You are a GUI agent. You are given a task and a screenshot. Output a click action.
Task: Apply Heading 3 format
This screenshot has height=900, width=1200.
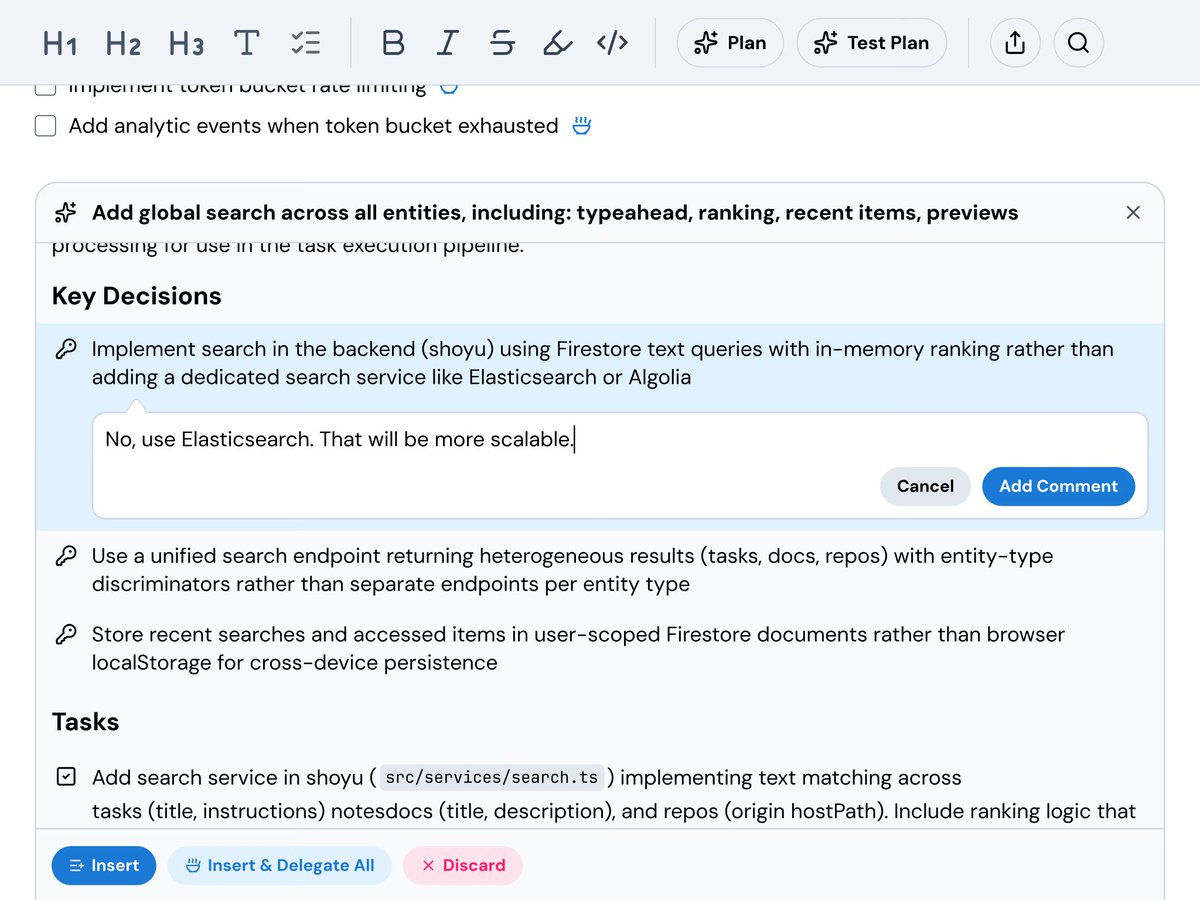click(x=186, y=43)
